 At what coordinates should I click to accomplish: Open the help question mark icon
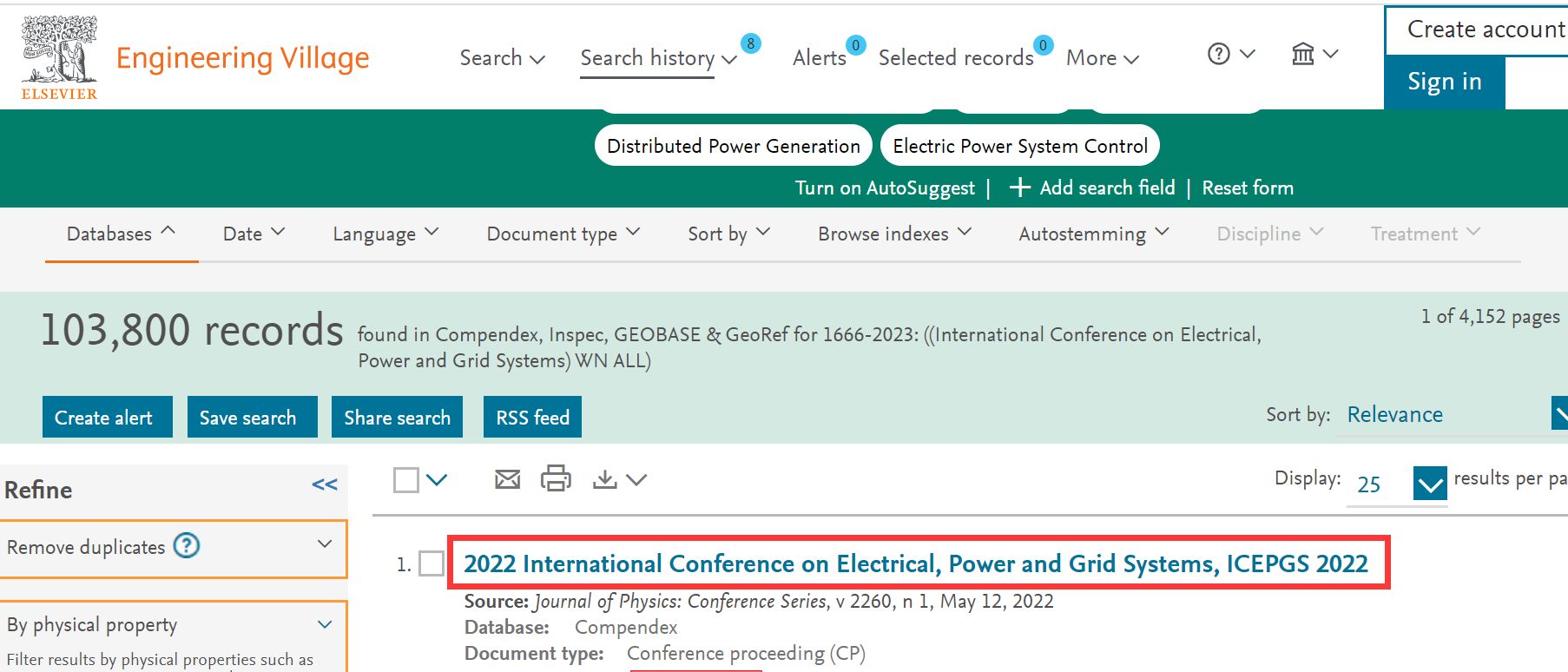pyautogui.click(x=1219, y=54)
